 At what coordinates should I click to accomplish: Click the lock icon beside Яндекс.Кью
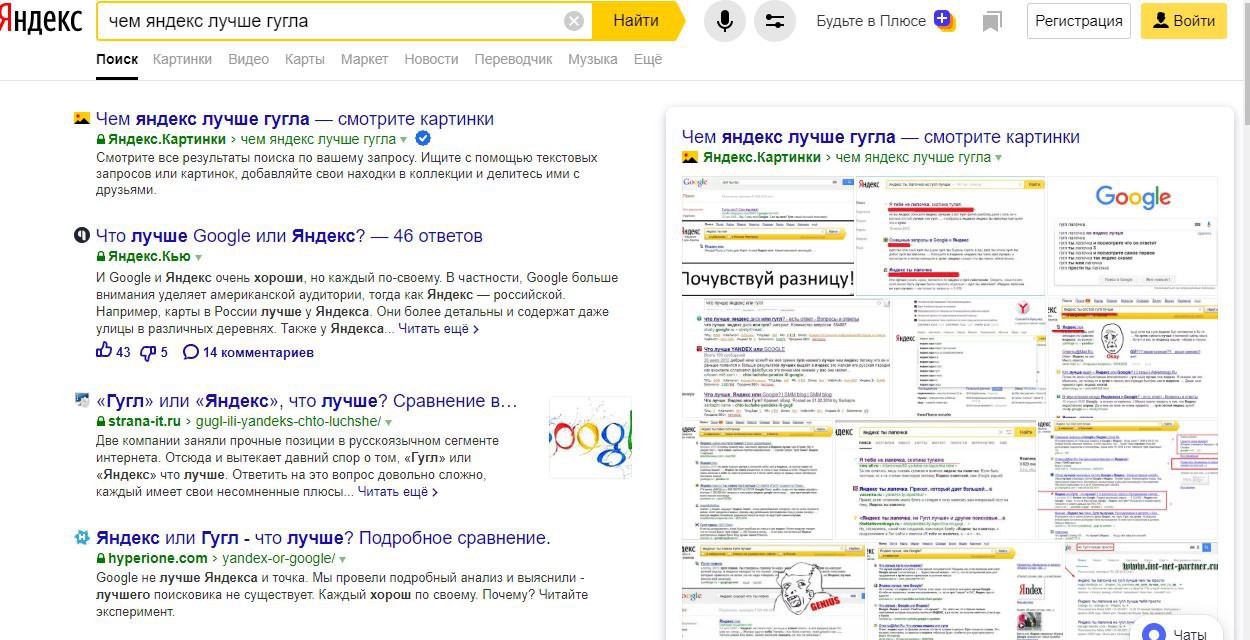pos(101,257)
